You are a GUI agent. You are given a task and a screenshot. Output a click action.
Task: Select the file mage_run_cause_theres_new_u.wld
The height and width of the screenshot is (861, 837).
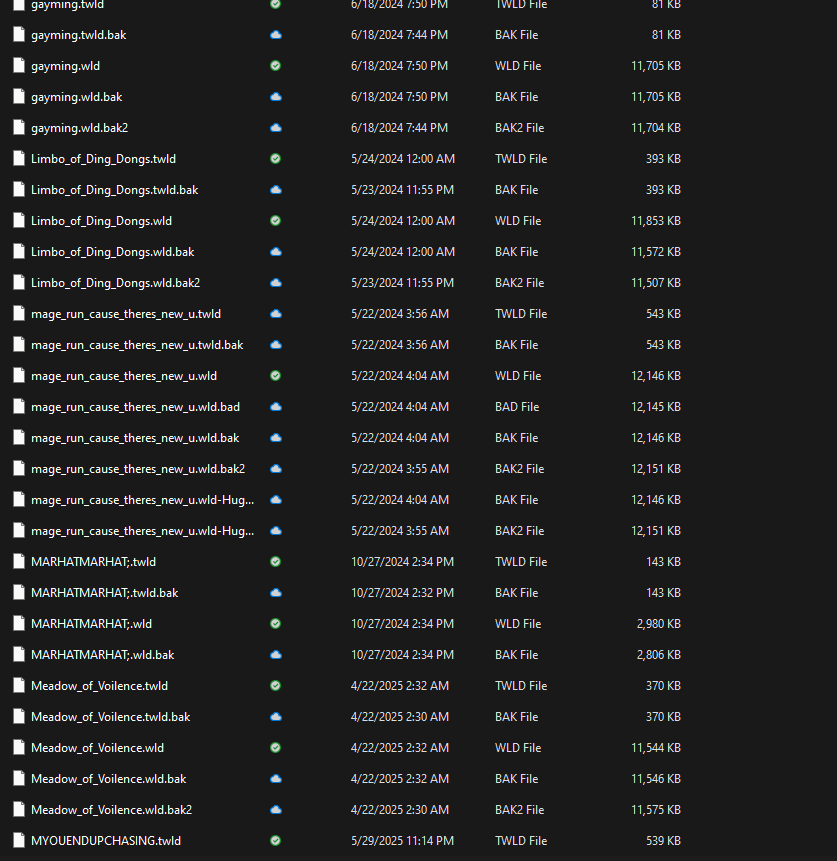coord(124,376)
